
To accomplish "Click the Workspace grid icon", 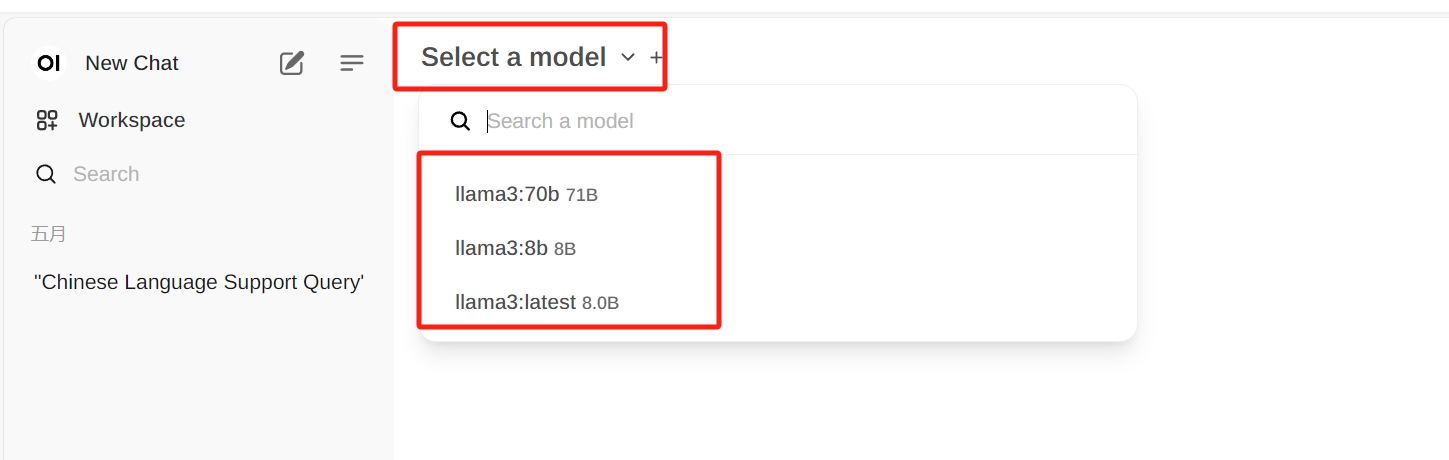I will [x=47, y=120].
